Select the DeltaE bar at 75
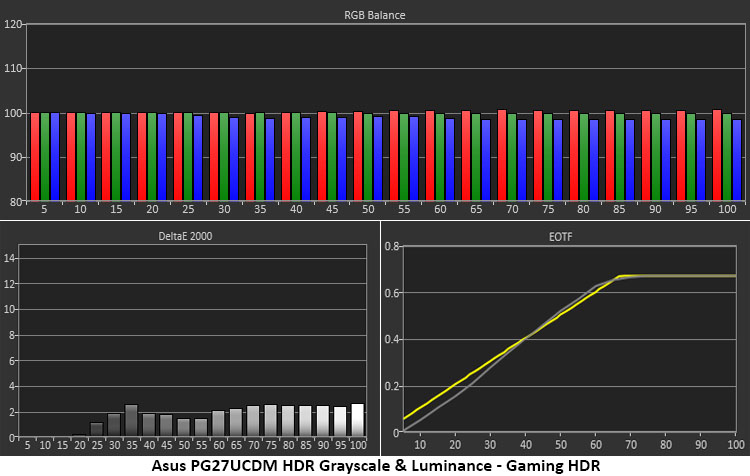 click(x=271, y=421)
